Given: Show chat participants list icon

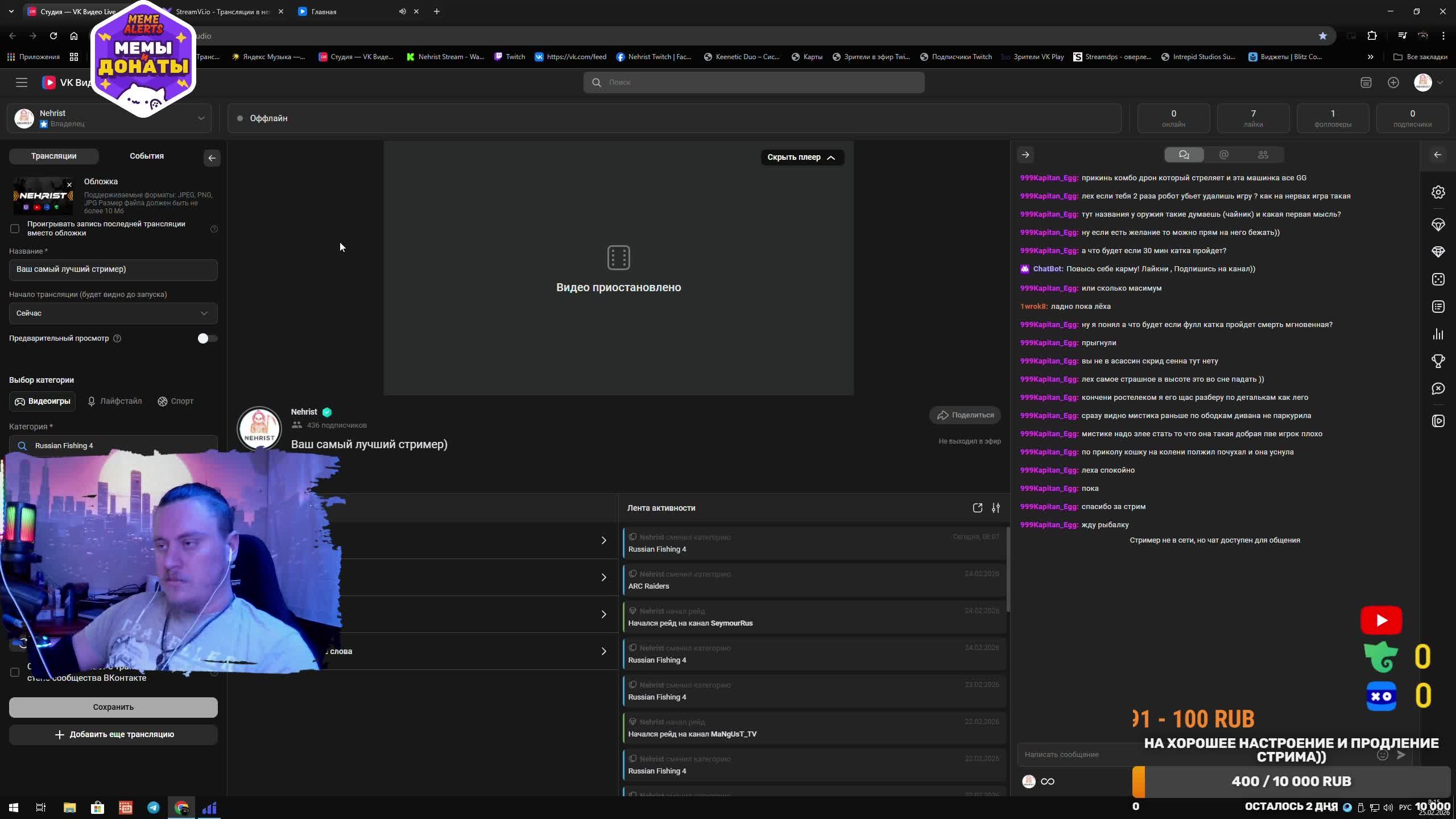Looking at the screenshot, I should 1263,155.
